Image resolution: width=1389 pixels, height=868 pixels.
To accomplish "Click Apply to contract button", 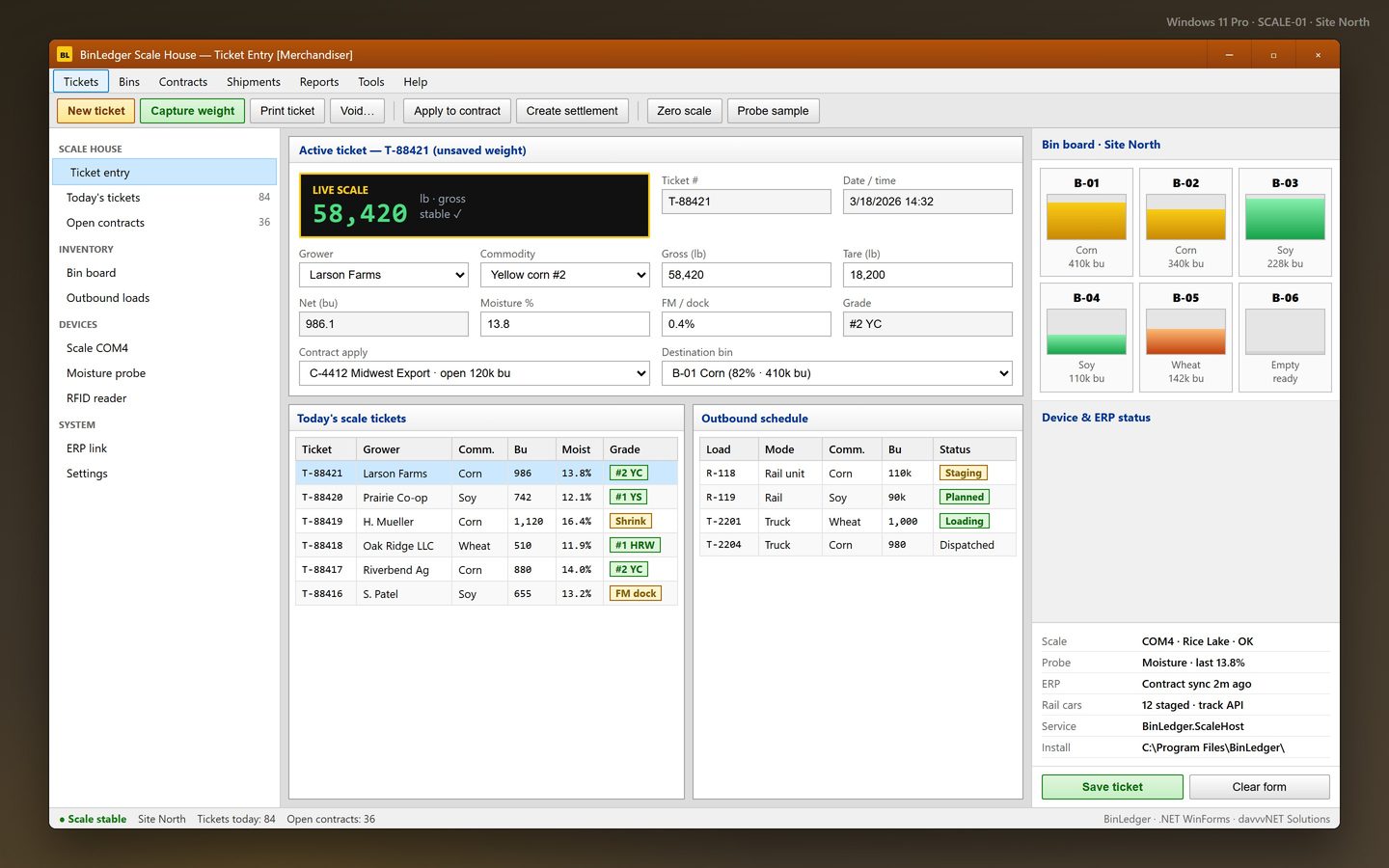I will click(457, 111).
